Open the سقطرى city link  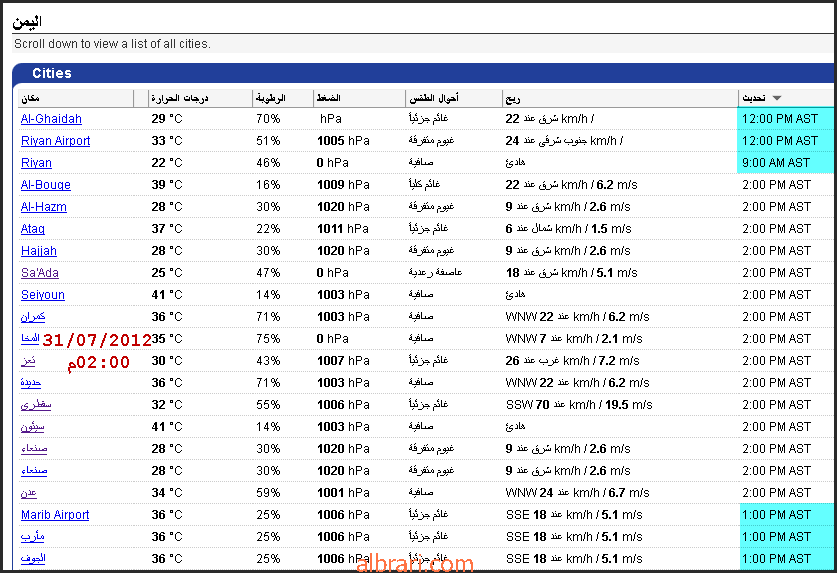[x=36, y=404]
